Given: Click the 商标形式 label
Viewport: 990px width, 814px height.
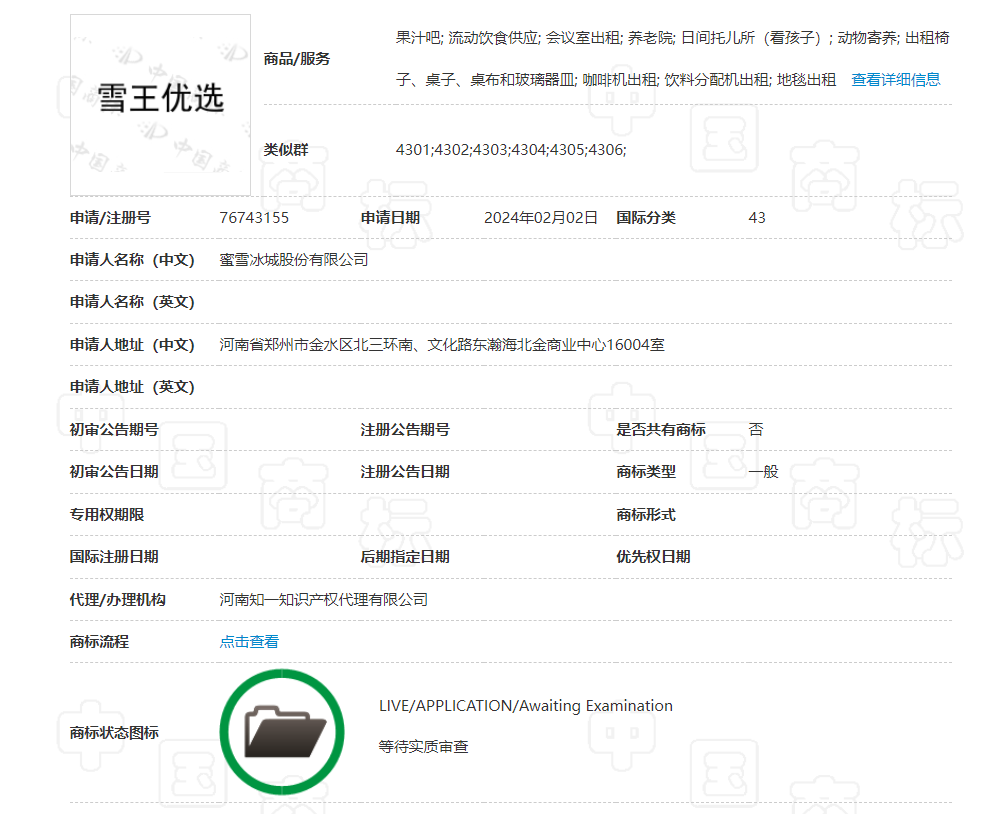Looking at the screenshot, I should 646,515.
